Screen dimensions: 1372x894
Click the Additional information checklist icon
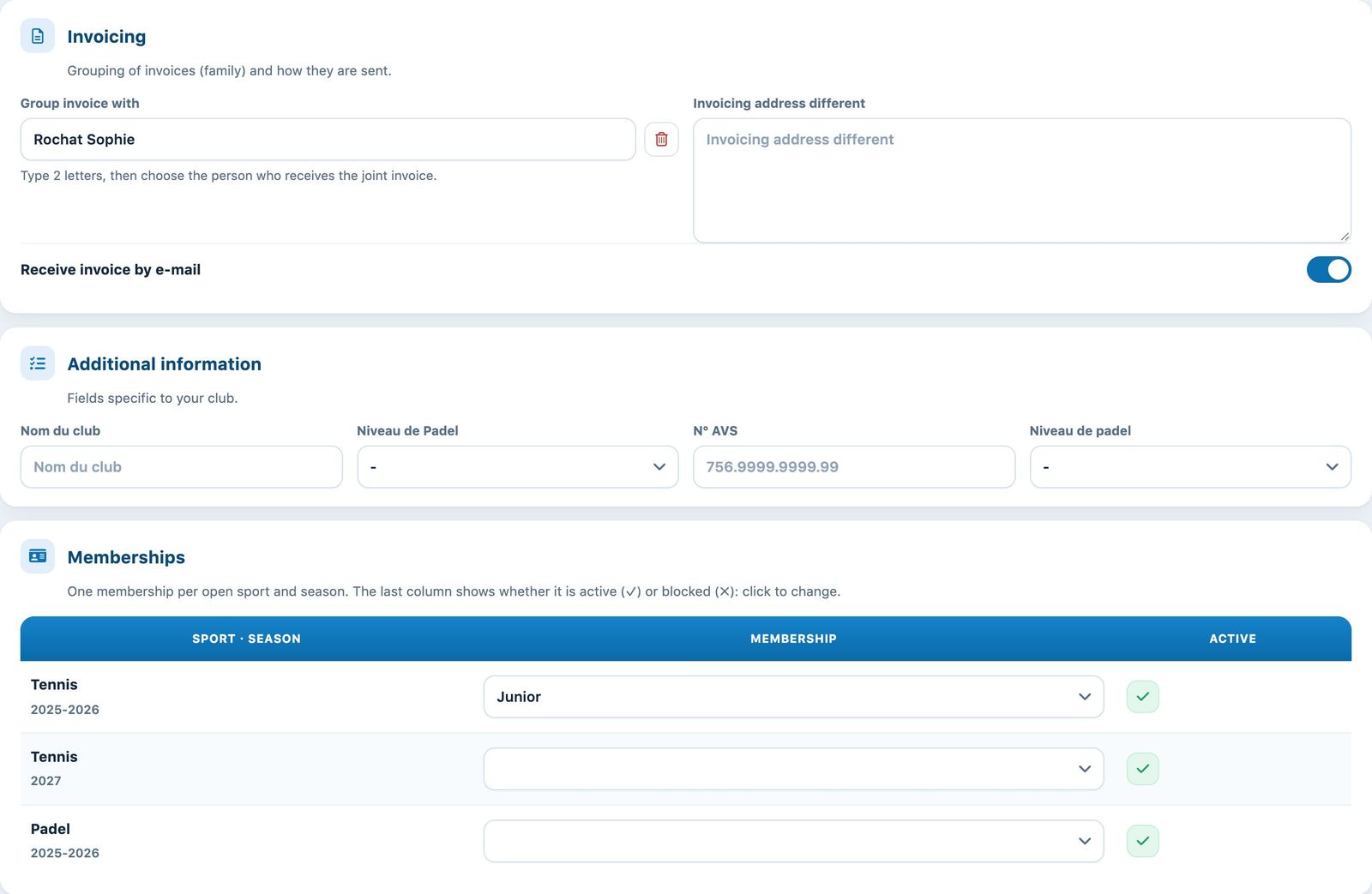click(x=37, y=363)
